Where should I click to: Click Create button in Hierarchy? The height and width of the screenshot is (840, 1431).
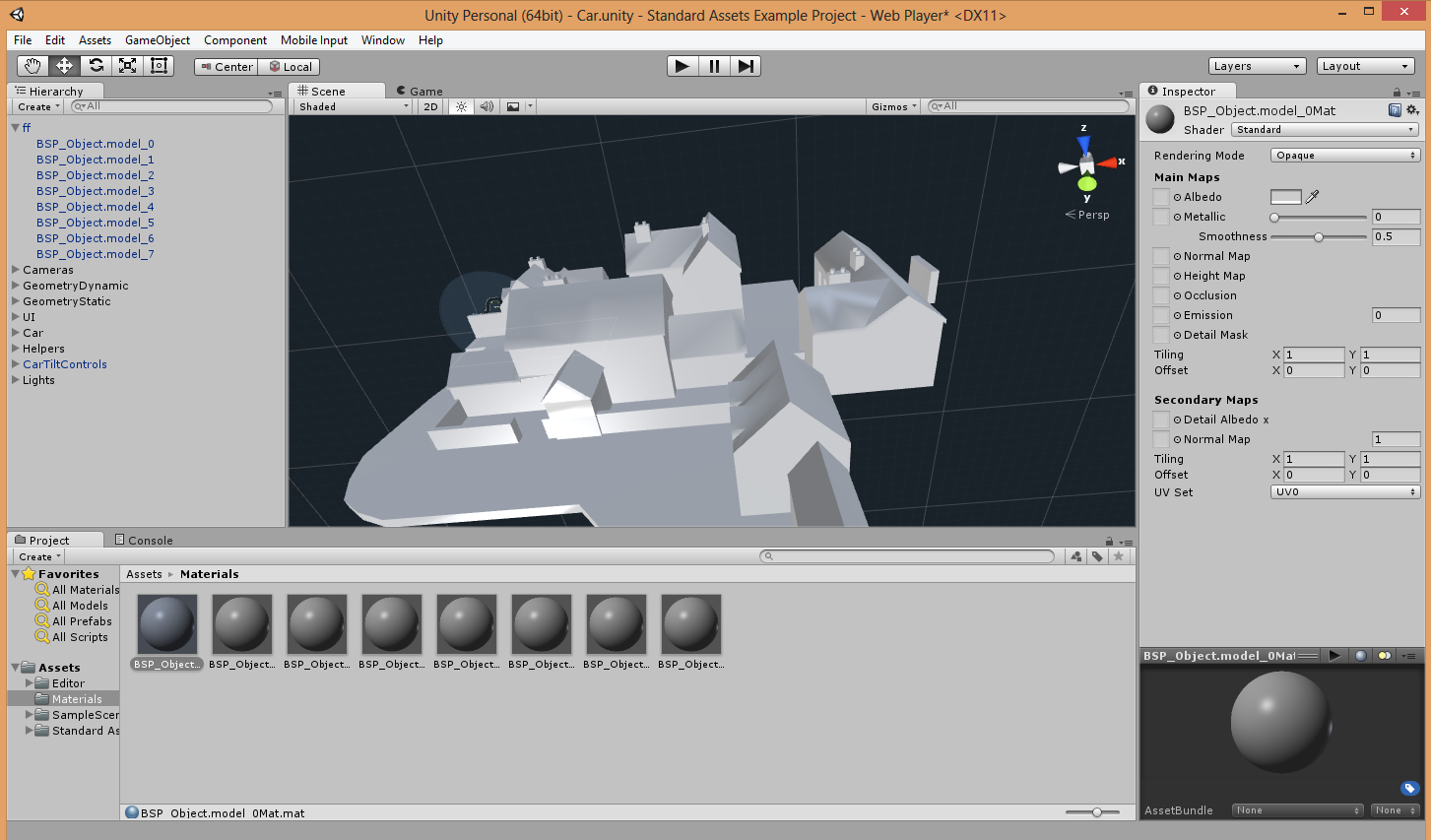tap(38, 106)
